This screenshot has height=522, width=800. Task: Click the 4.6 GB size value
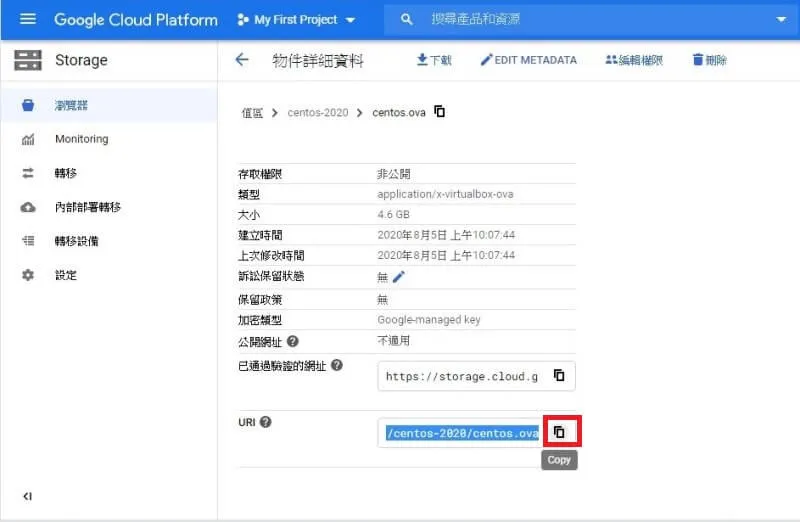(393, 214)
